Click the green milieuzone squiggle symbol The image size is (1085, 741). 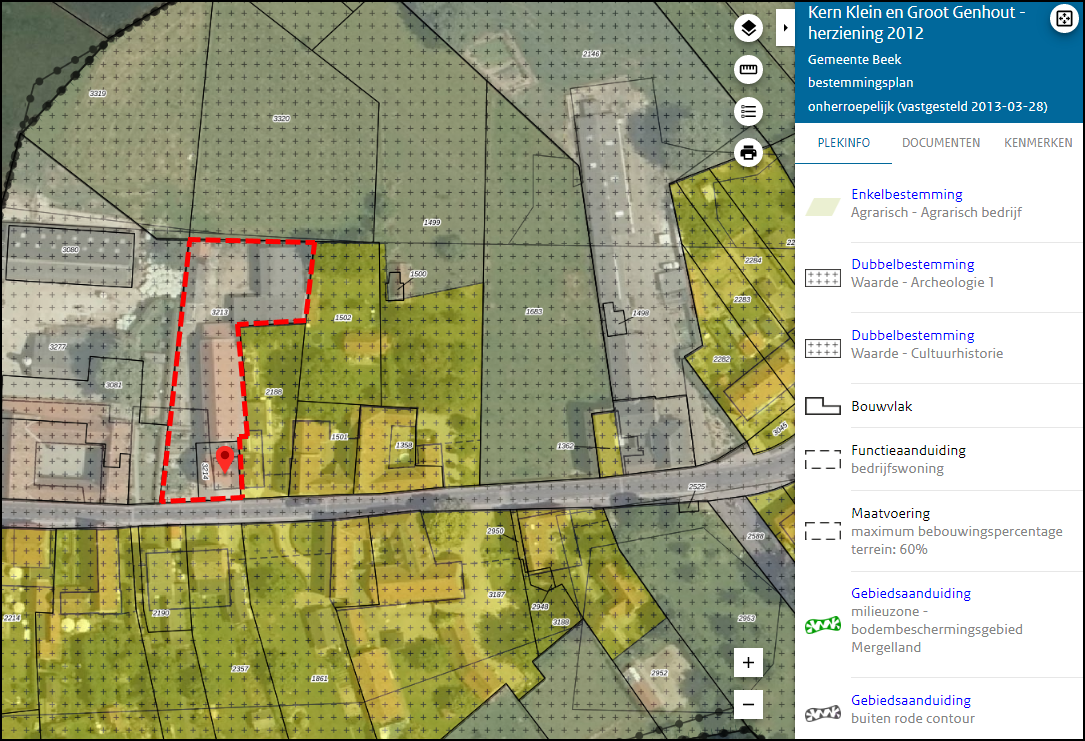coord(822,623)
